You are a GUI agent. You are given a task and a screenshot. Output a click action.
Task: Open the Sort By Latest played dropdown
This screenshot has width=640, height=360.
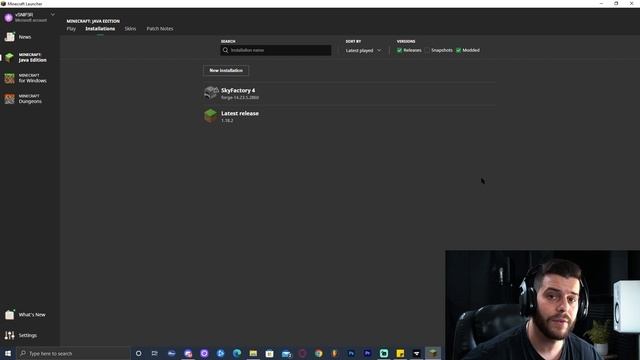(363, 51)
